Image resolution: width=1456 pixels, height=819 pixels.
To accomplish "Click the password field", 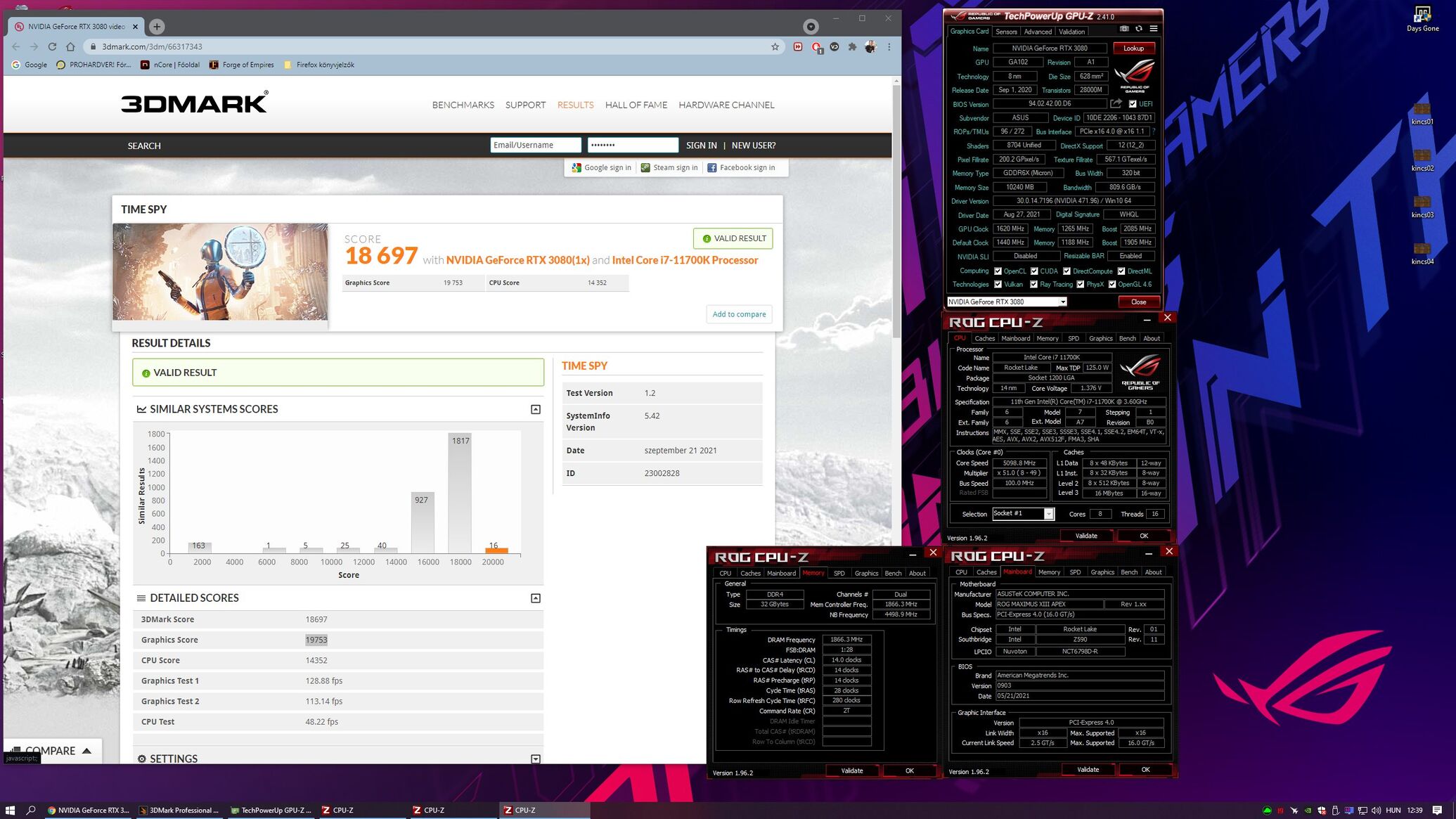I will click(x=633, y=145).
